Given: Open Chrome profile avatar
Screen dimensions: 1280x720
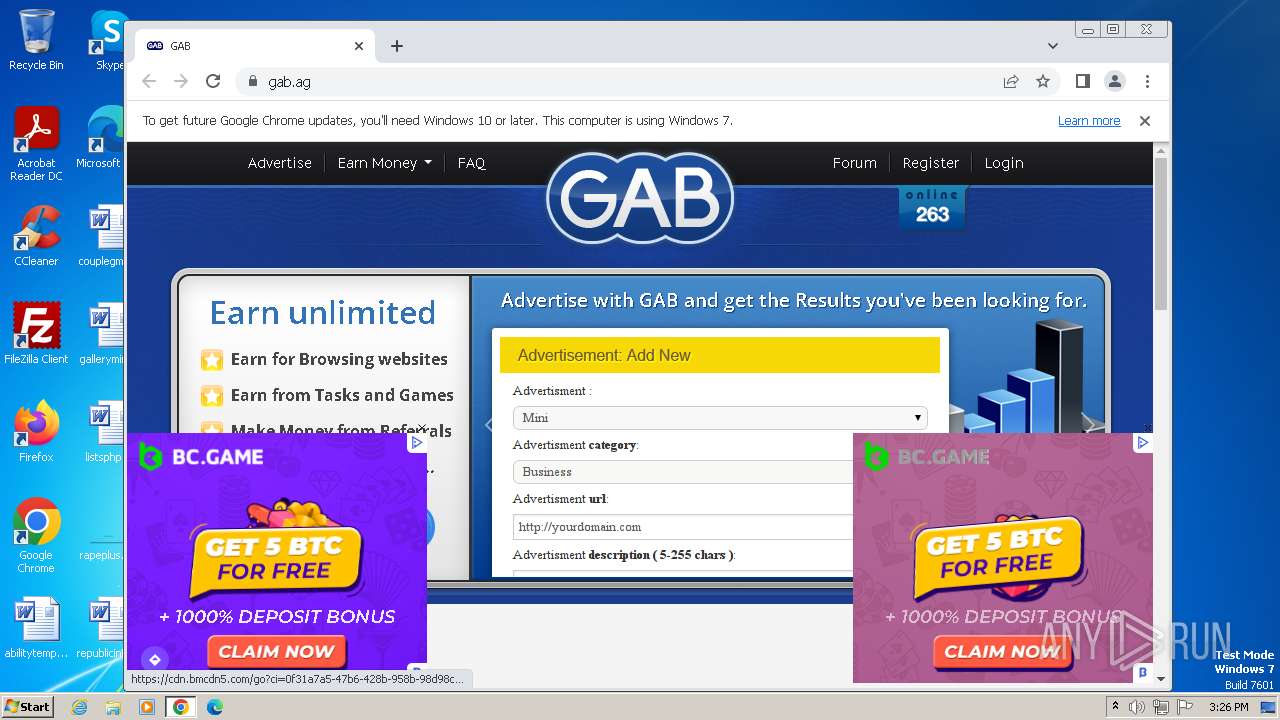Looking at the screenshot, I should [x=1114, y=81].
